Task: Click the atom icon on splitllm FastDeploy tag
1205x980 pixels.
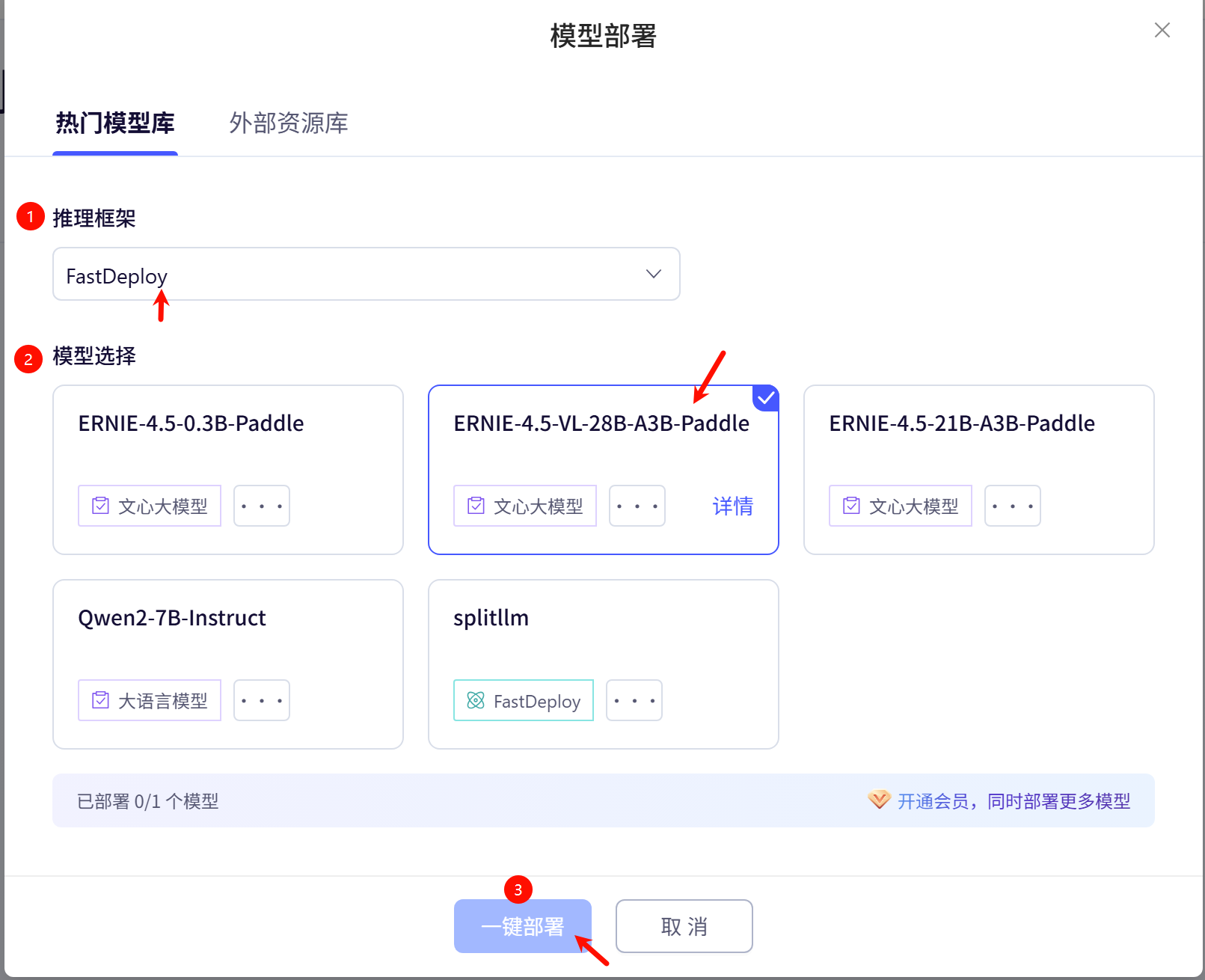Action: tap(476, 700)
